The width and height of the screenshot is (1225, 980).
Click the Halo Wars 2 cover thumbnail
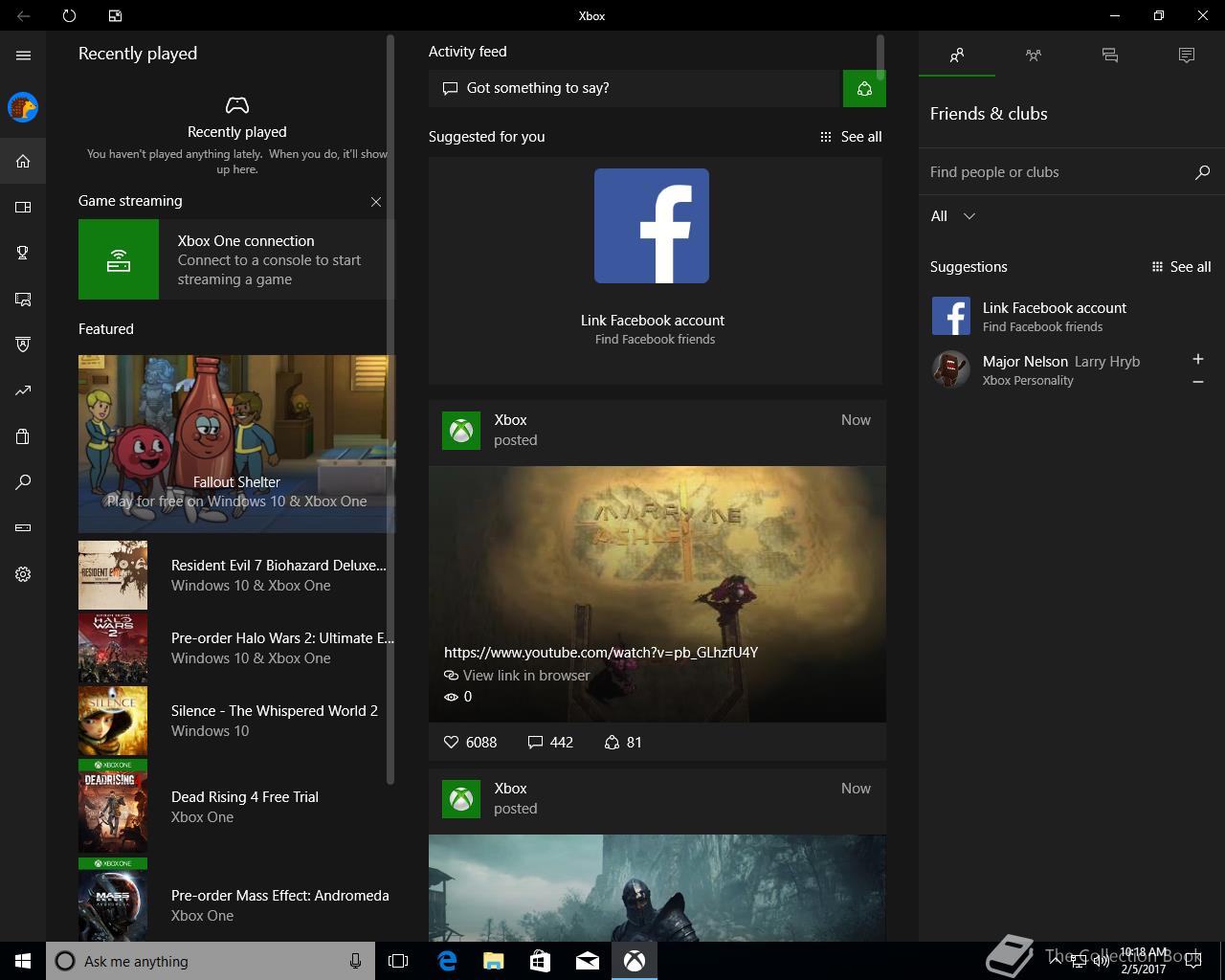point(113,648)
